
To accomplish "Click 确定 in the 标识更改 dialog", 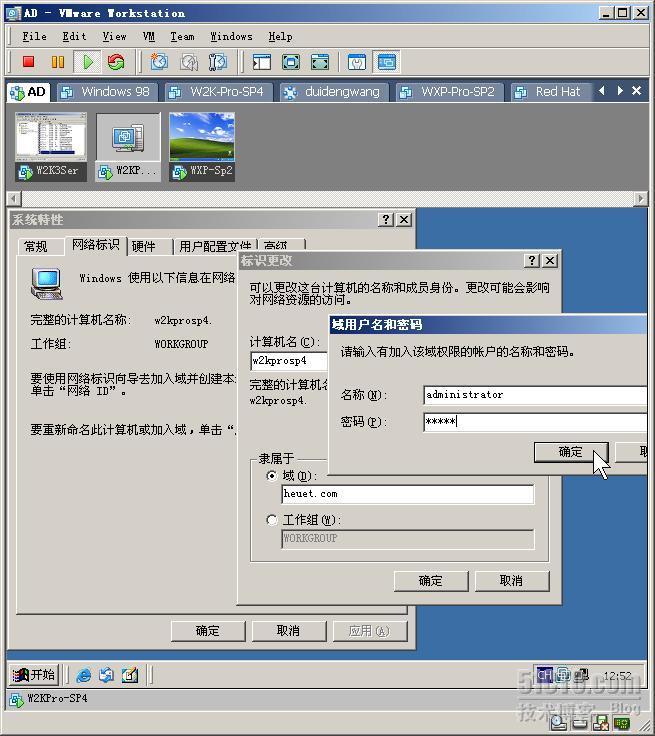I will [431, 581].
